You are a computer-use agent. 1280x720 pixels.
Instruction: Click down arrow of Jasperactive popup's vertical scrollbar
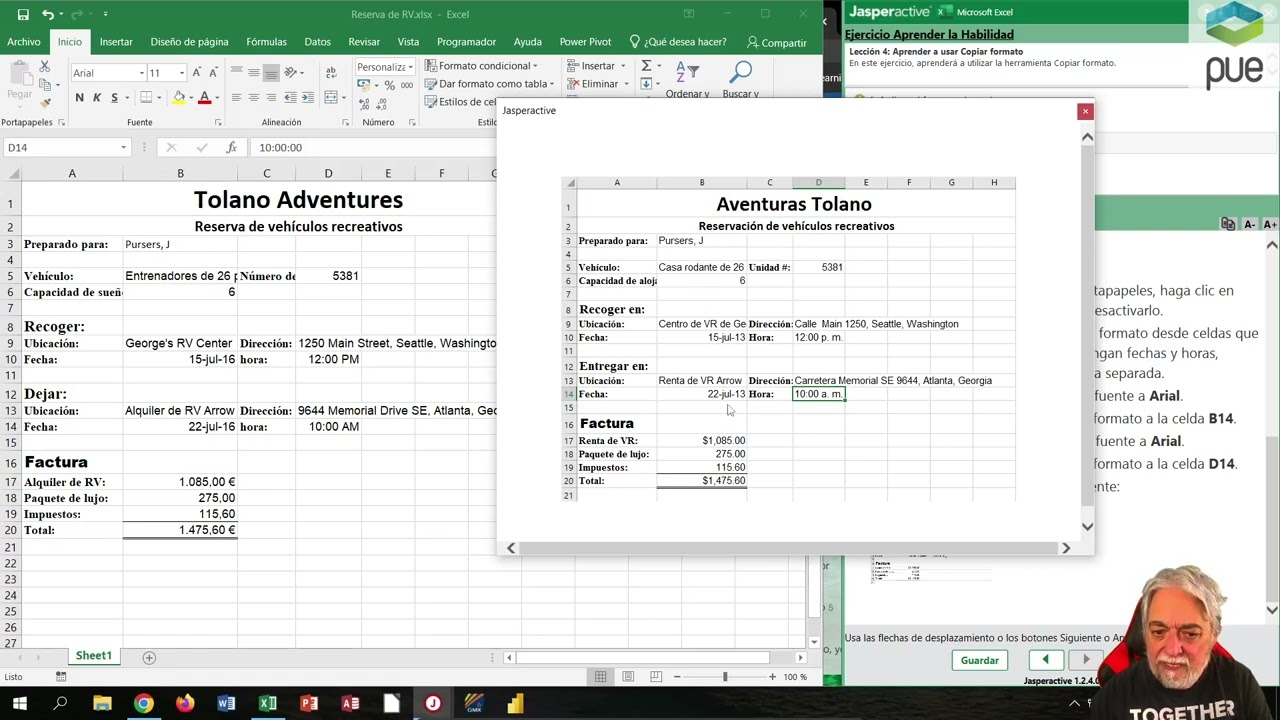pos(1087,526)
